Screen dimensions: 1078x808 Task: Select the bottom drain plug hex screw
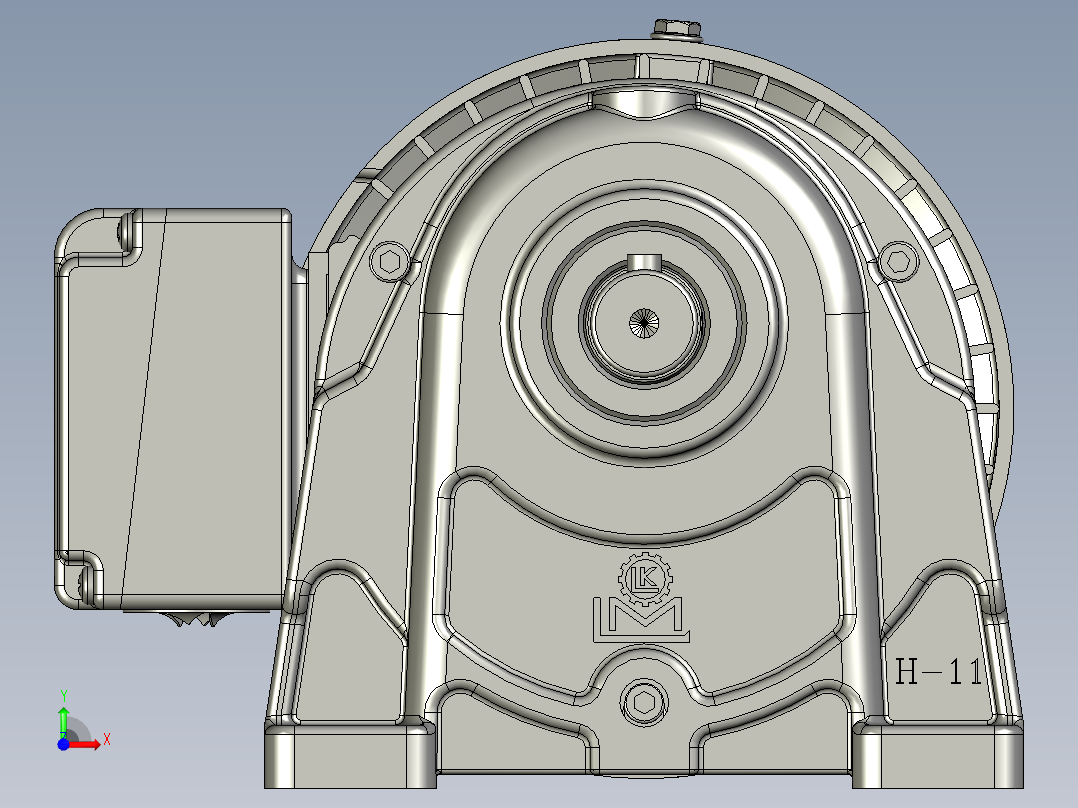pyautogui.click(x=644, y=702)
